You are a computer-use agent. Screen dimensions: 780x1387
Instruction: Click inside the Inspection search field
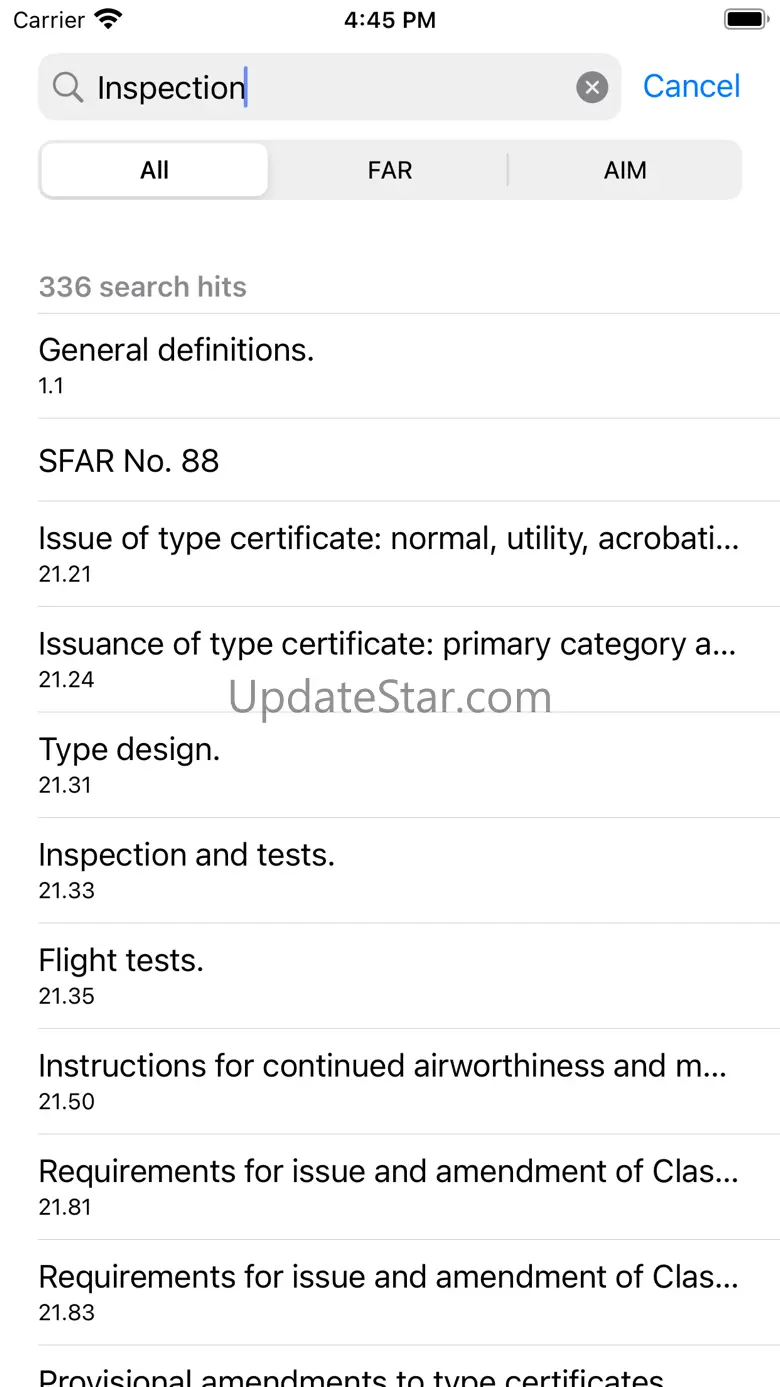(330, 88)
